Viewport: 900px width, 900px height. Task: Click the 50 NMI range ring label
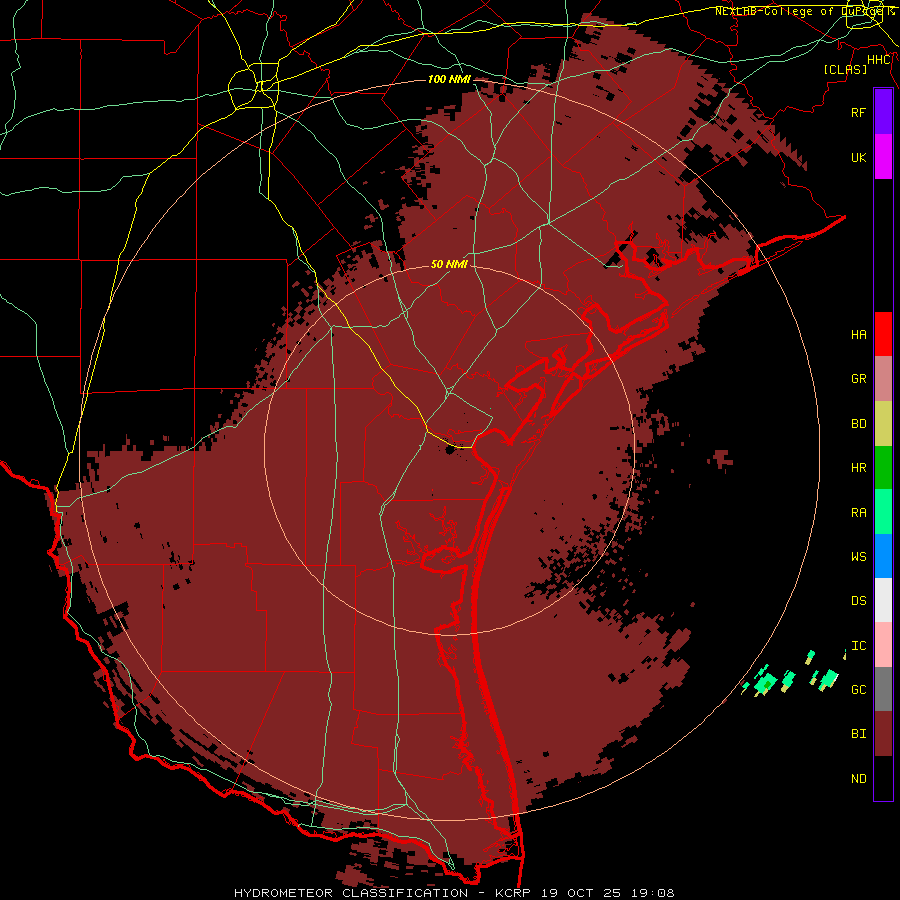coord(449,264)
